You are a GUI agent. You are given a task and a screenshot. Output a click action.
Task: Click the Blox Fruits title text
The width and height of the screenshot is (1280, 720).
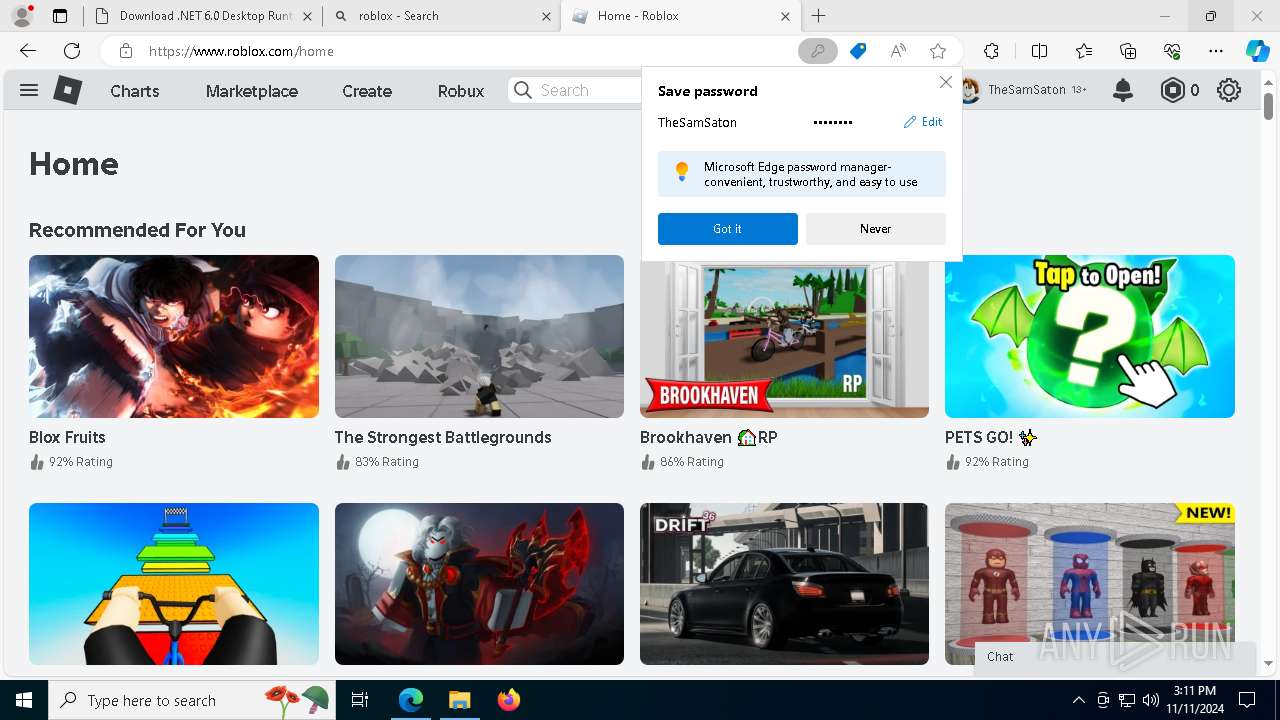pyautogui.click(x=67, y=437)
